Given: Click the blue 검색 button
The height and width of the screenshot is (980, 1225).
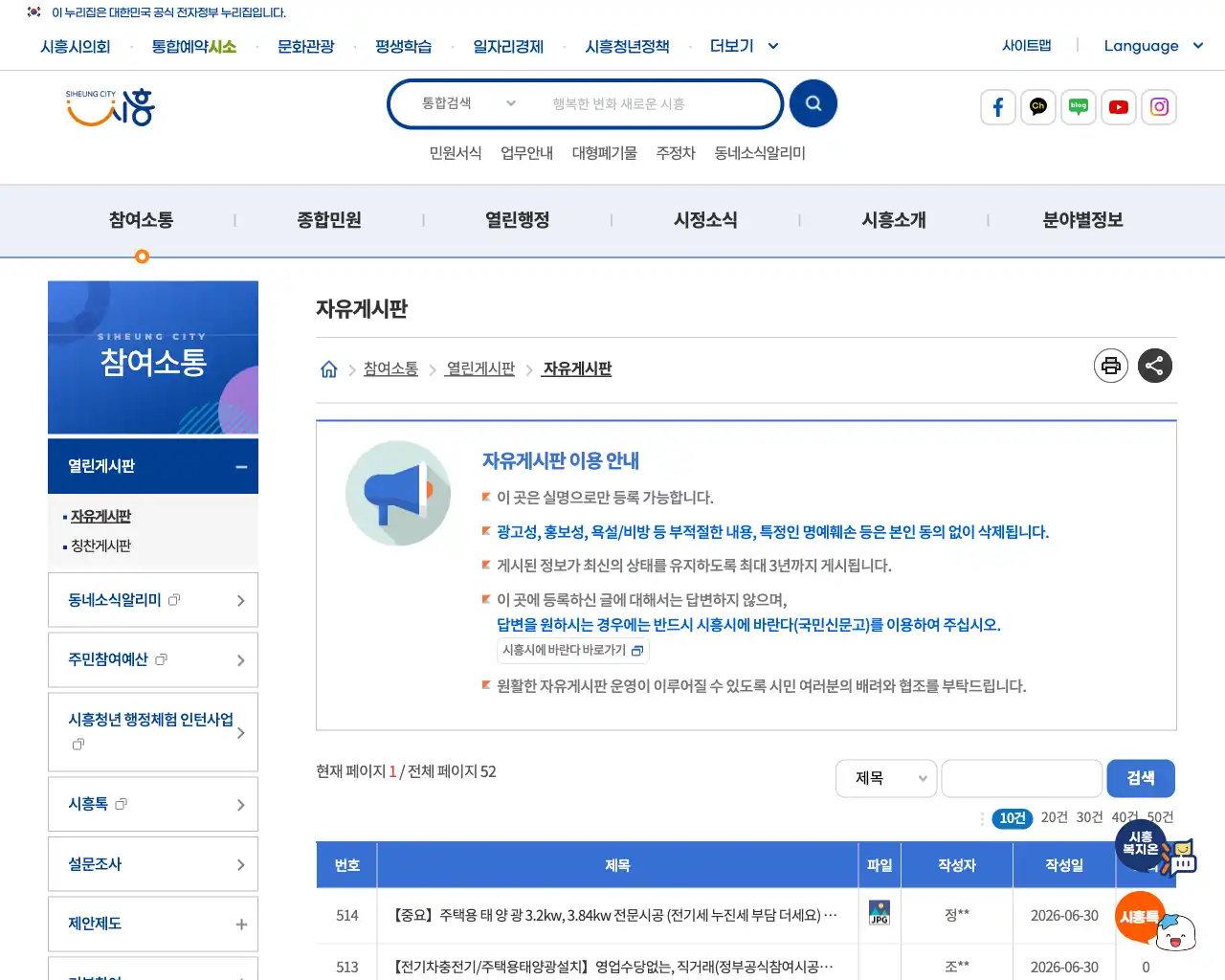Looking at the screenshot, I should click(1141, 778).
